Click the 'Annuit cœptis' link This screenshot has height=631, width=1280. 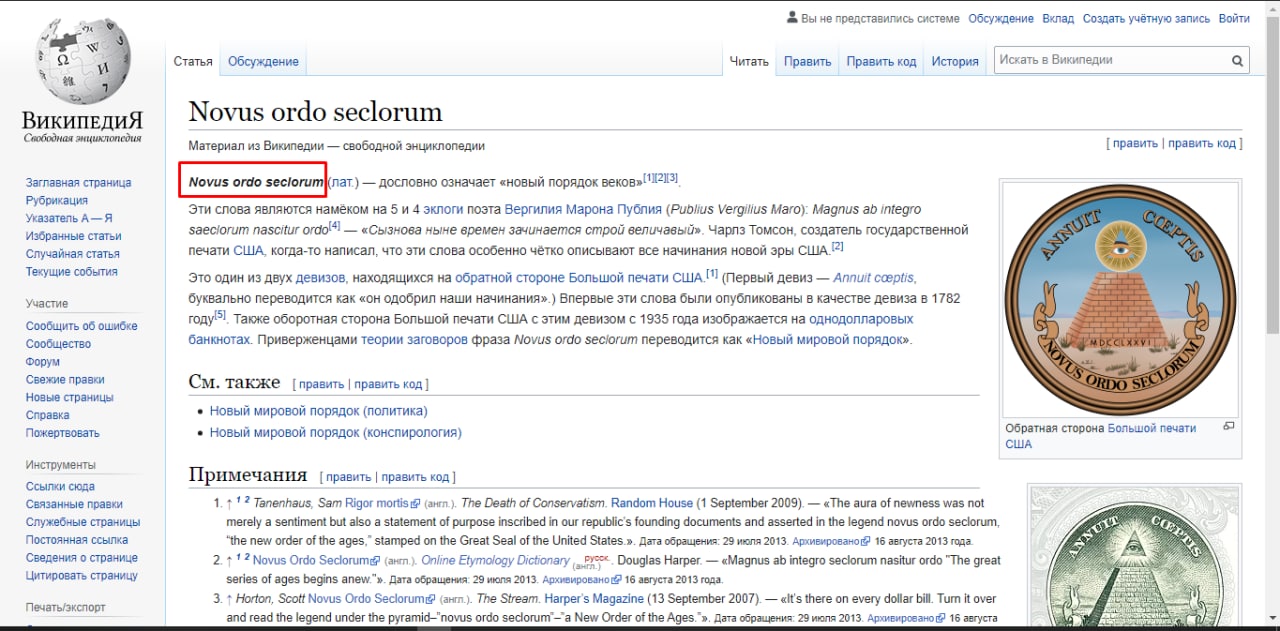(x=873, y=278)
